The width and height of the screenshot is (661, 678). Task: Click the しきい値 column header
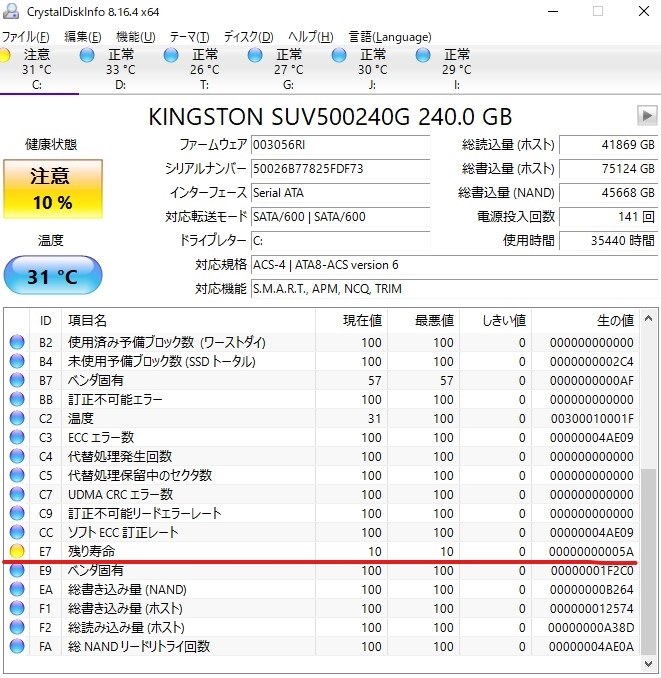[x=496, y=321]
